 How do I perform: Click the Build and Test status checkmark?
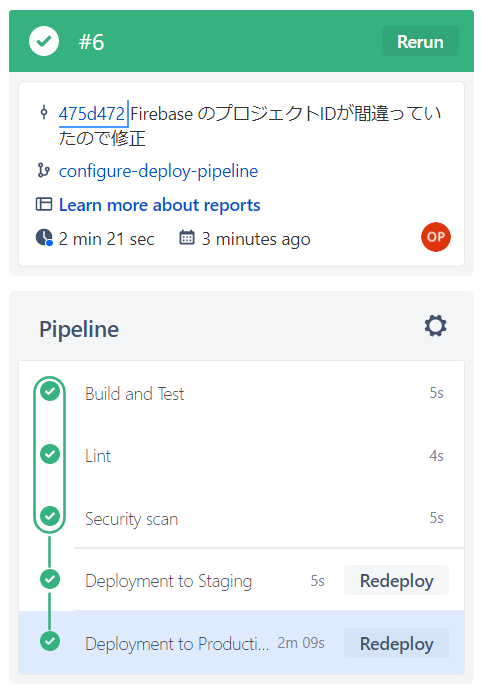click(x=50, y=391)
